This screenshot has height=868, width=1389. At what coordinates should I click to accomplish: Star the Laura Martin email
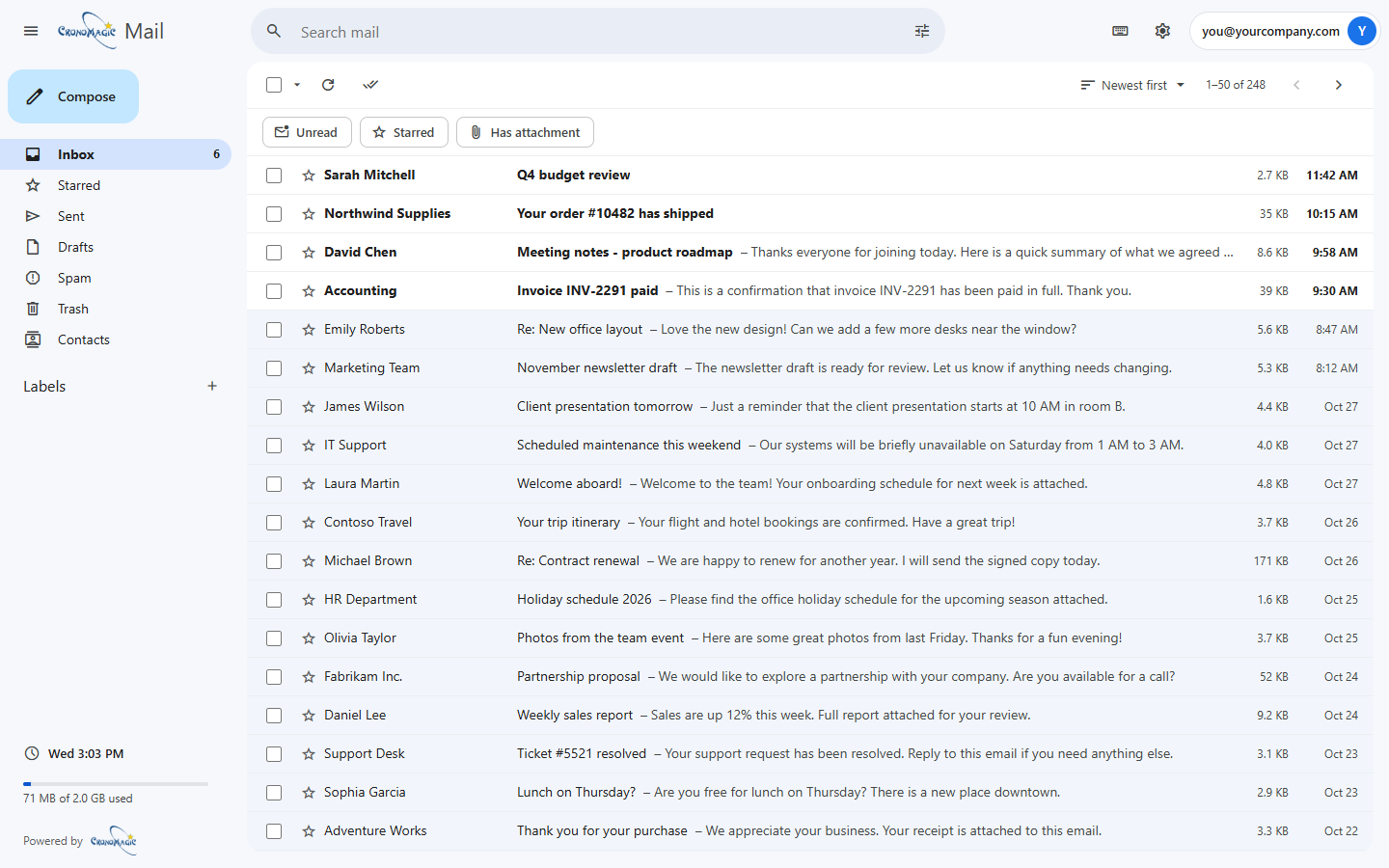(x=309, y=484)
